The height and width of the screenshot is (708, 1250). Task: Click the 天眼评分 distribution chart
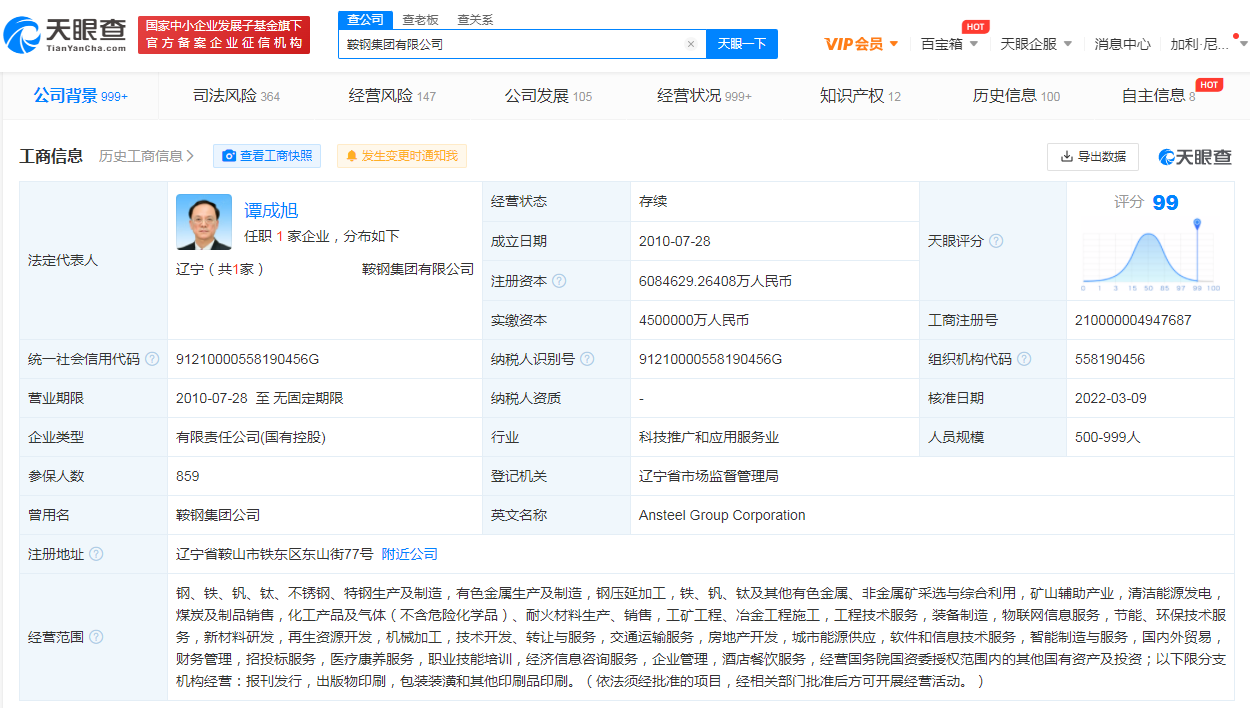(x=1151, y=256)
